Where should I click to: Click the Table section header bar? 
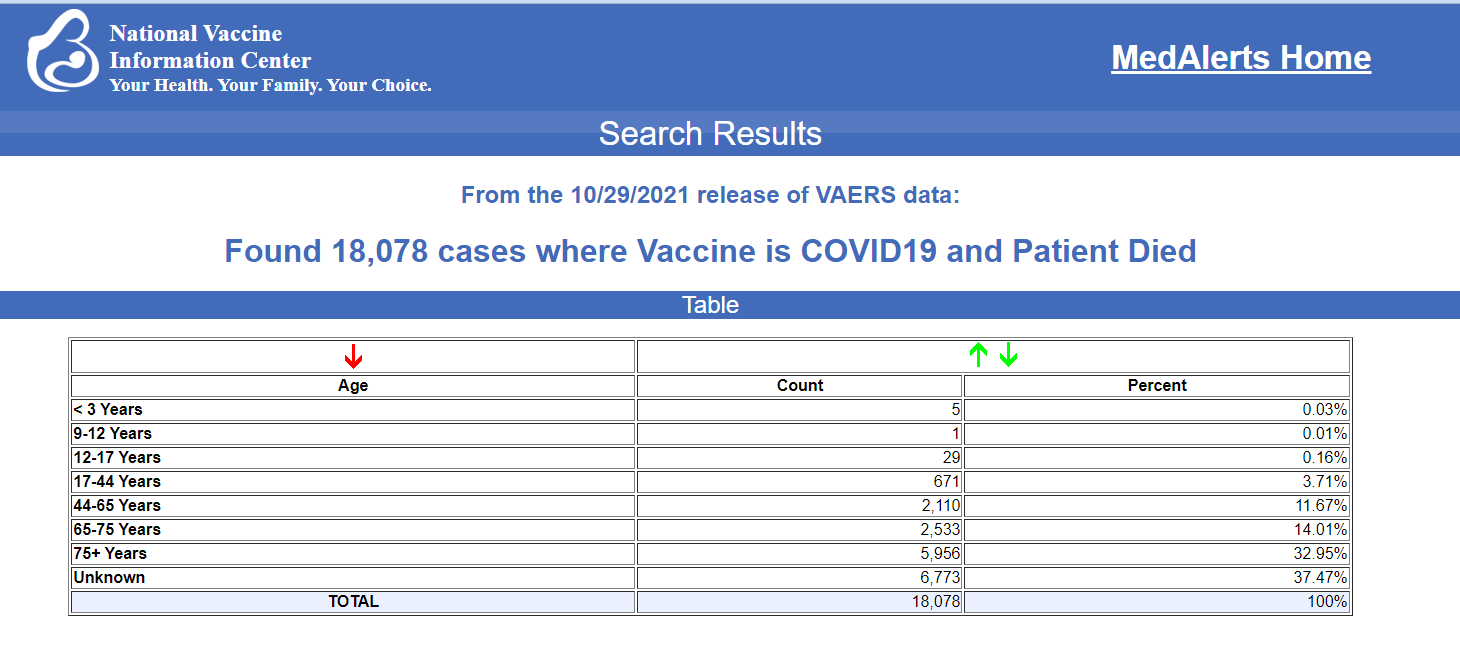(730, 305)
